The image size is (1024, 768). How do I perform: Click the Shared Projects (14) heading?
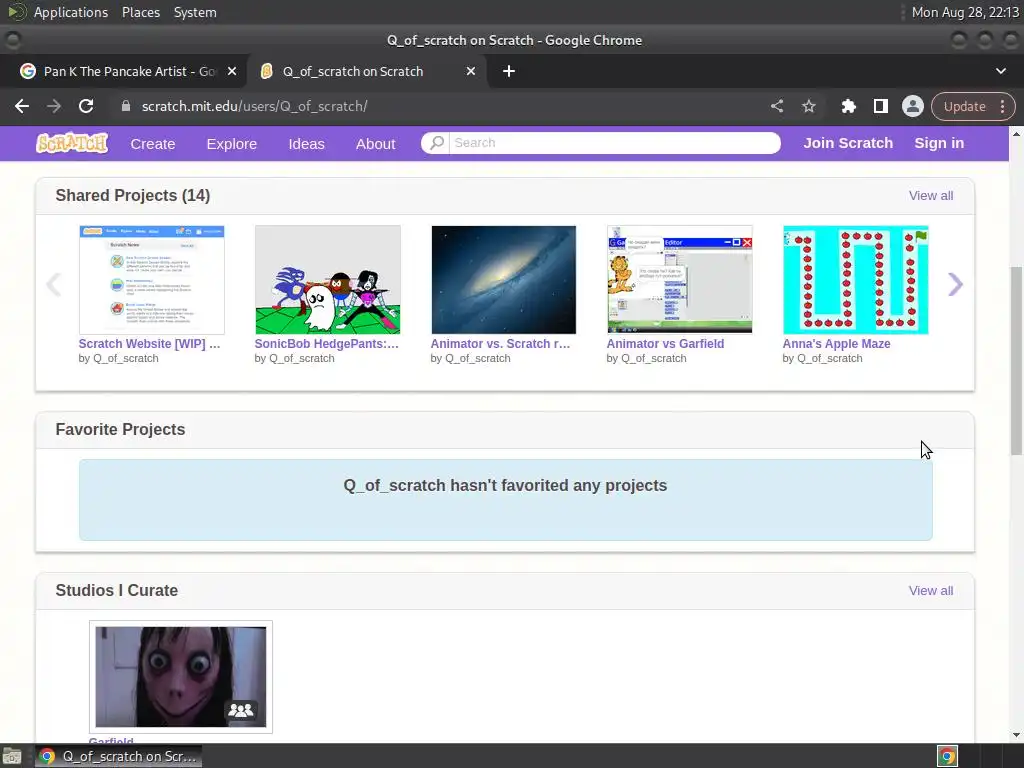[x=133, y=195]
